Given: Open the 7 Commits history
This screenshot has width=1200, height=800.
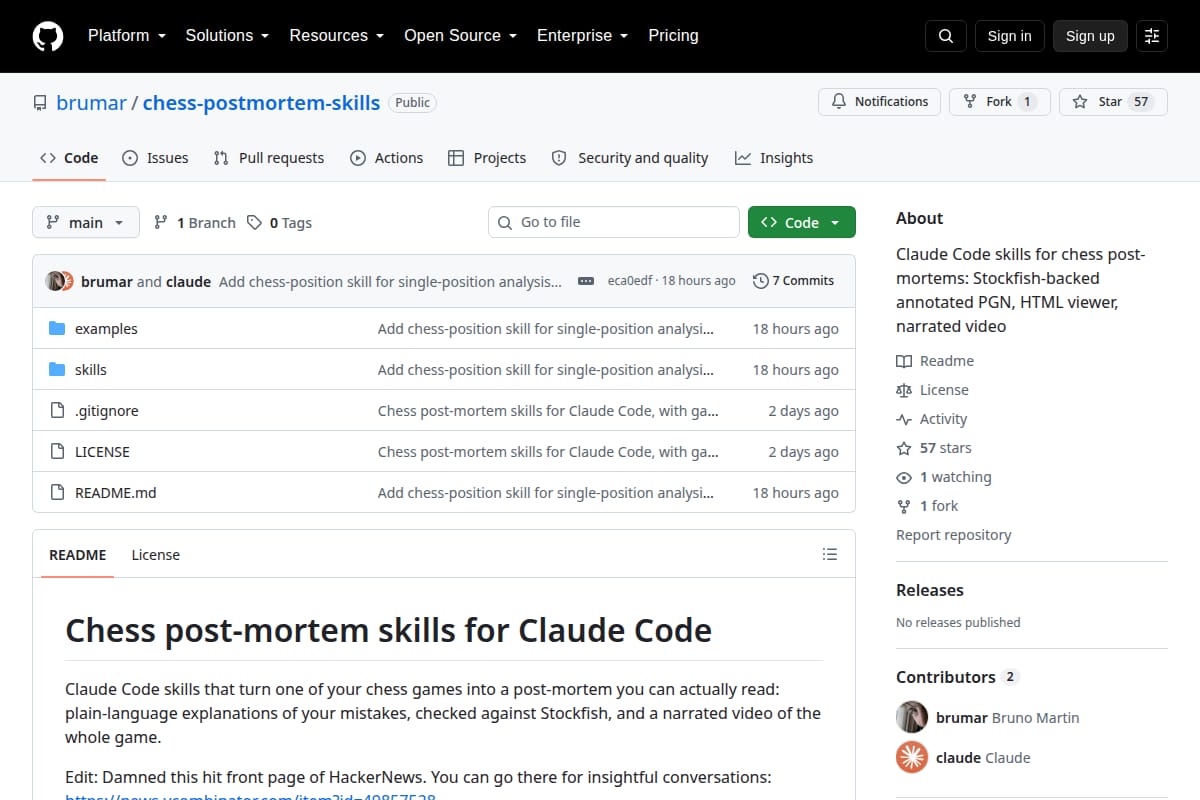Looking at the screenshot, I should pyautogui.click(x=793, y=281).
